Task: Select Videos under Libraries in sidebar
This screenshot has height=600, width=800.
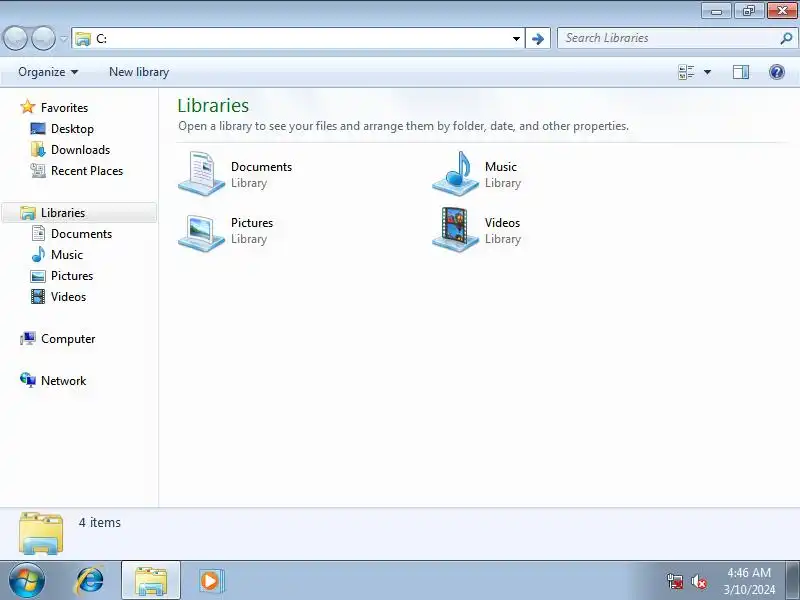Action: pyautogui.click(x=68, y=296)
